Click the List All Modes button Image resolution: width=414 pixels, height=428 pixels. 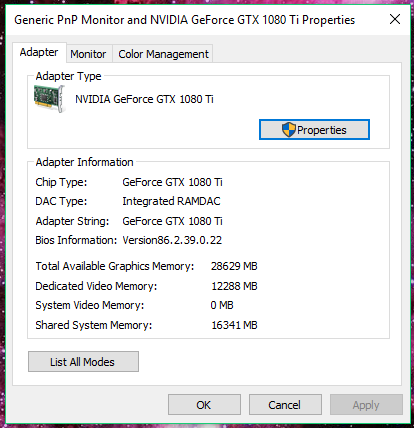(83, 362)
